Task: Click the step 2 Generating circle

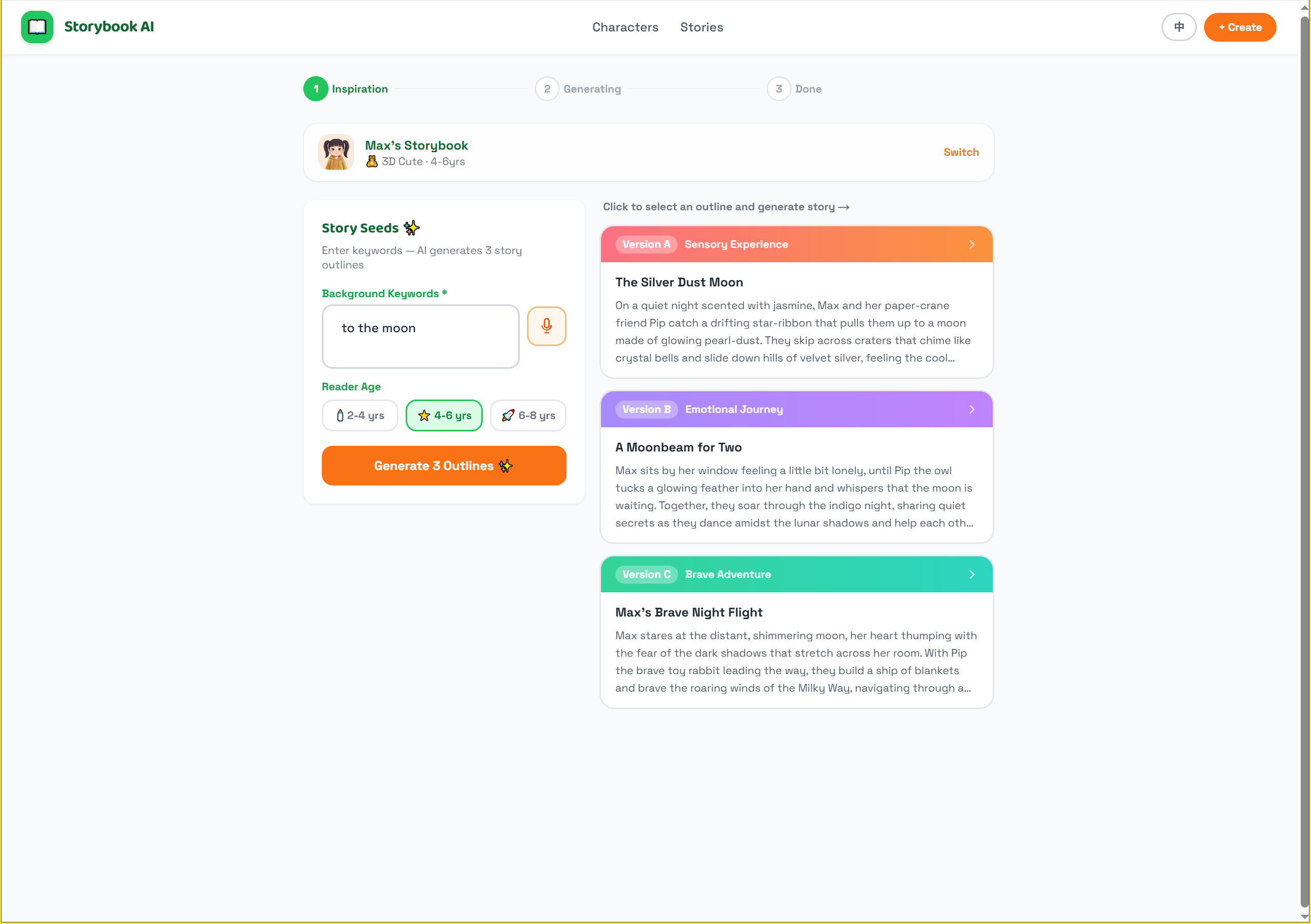Action: pyautogui.click(x=547, y=88)
